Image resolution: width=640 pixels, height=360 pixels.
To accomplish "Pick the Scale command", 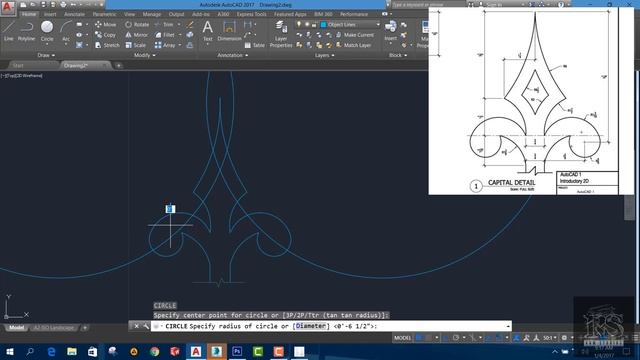I will [x=136, y=45].
